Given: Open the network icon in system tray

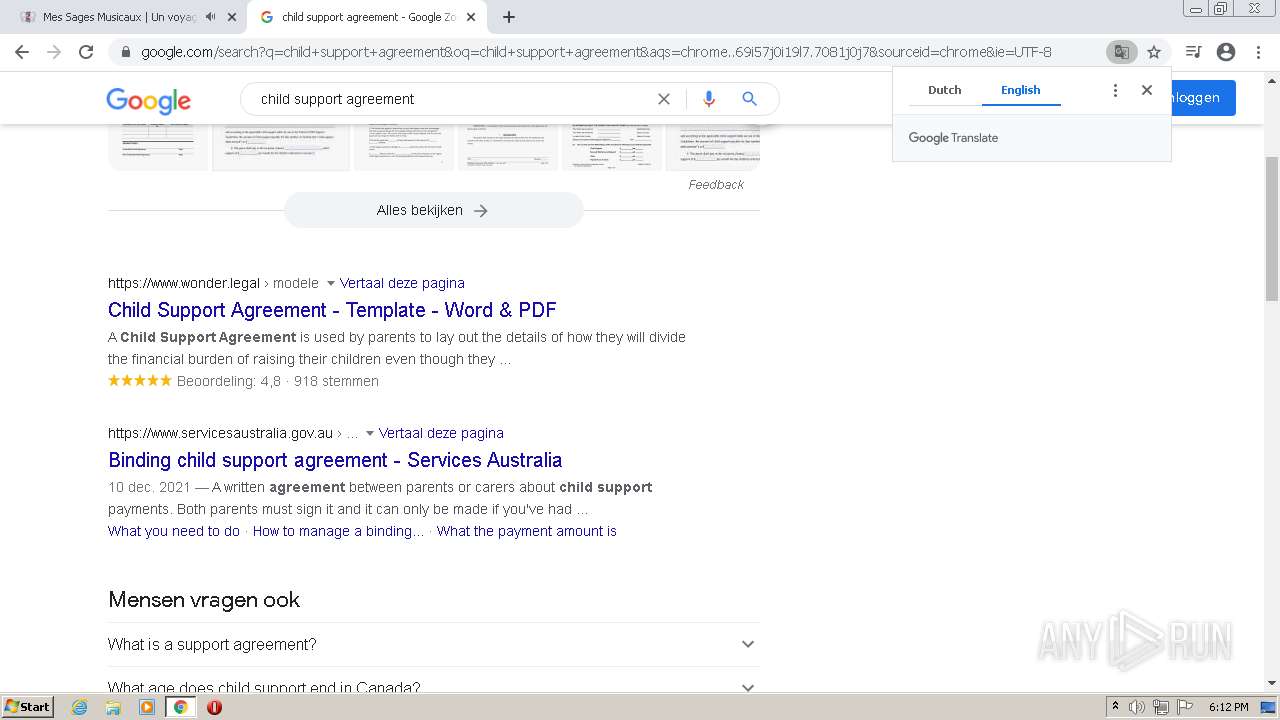Looking at the screenshot, I should pos(1161,707).
